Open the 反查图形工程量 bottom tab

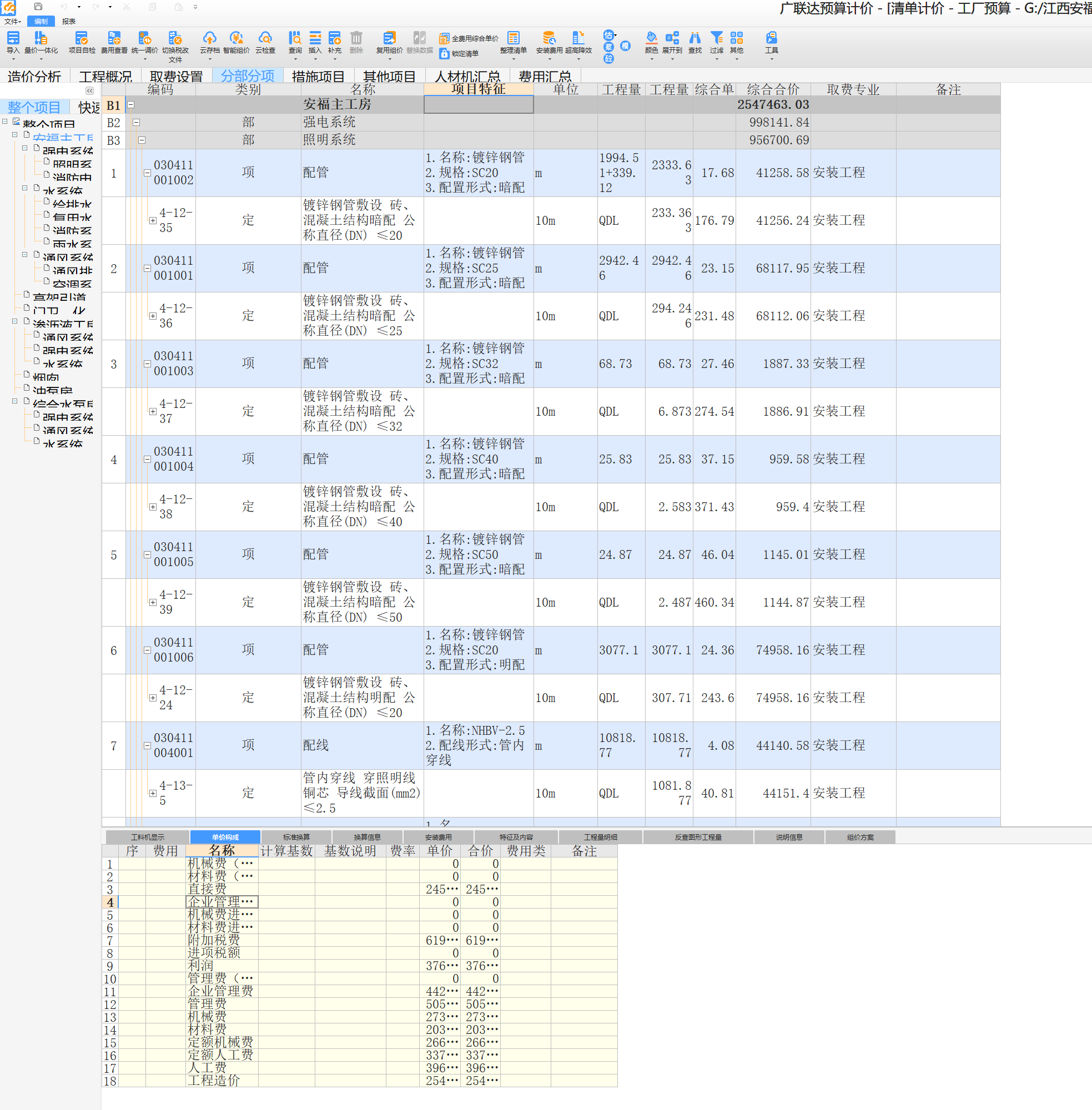click(x=698, y=837)
